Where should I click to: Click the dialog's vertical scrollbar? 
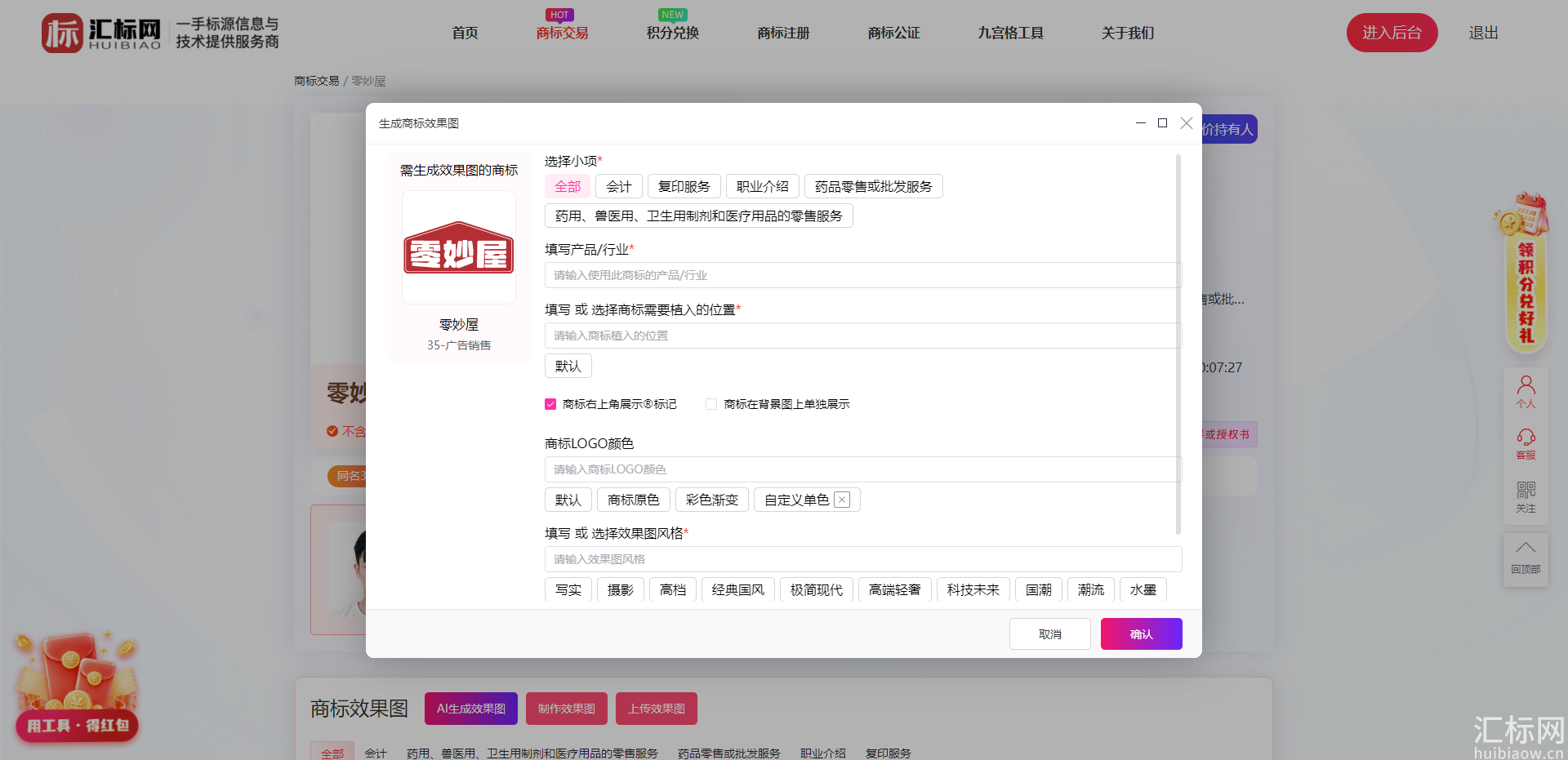click(1178, 343)
